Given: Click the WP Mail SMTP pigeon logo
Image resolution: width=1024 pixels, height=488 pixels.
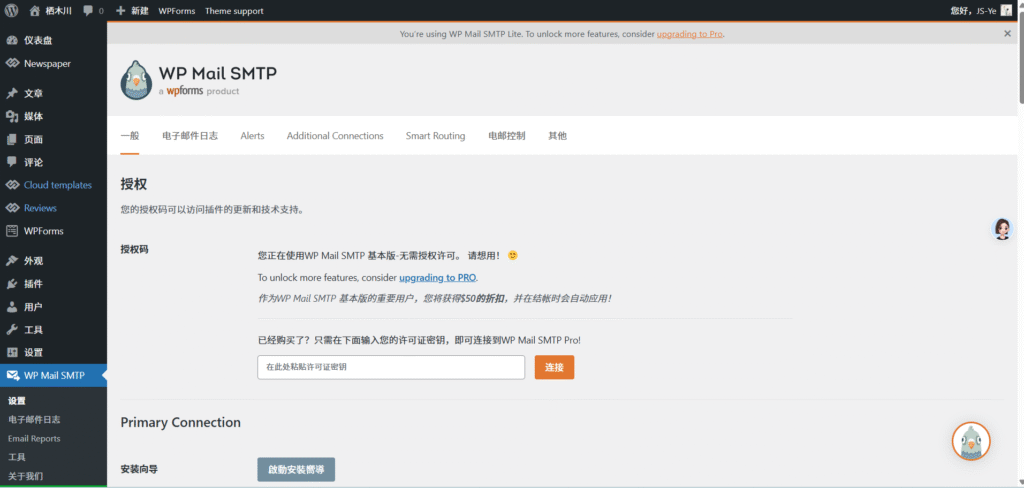Looking at the screenshot, I should (136, 80).
